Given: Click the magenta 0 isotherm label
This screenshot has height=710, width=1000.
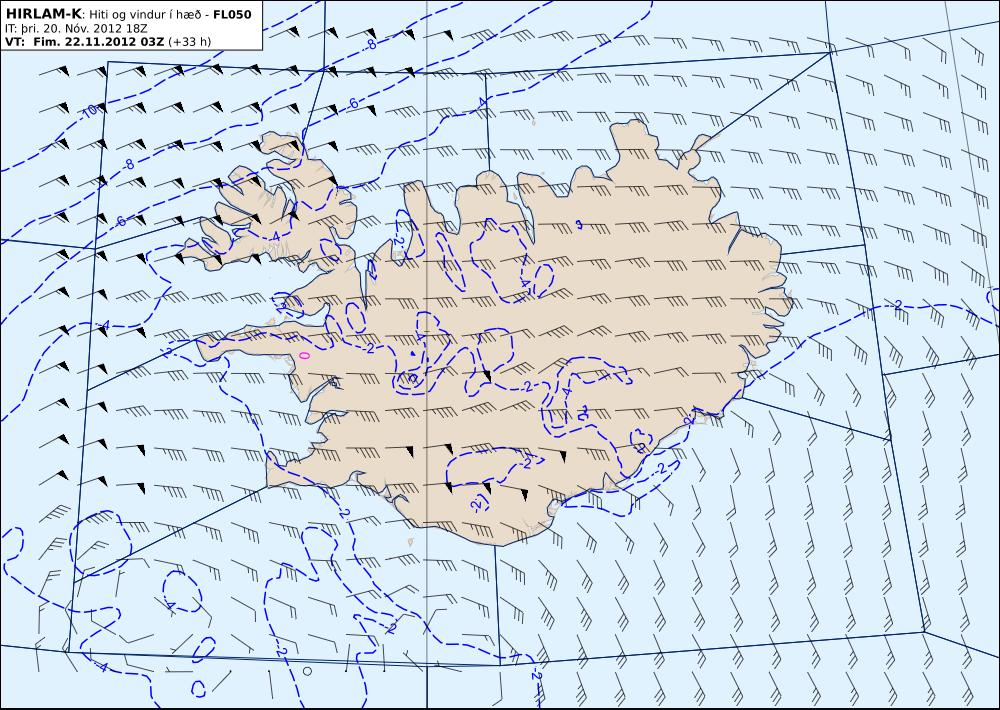Looking at the screenshot, I should [304, 355].
